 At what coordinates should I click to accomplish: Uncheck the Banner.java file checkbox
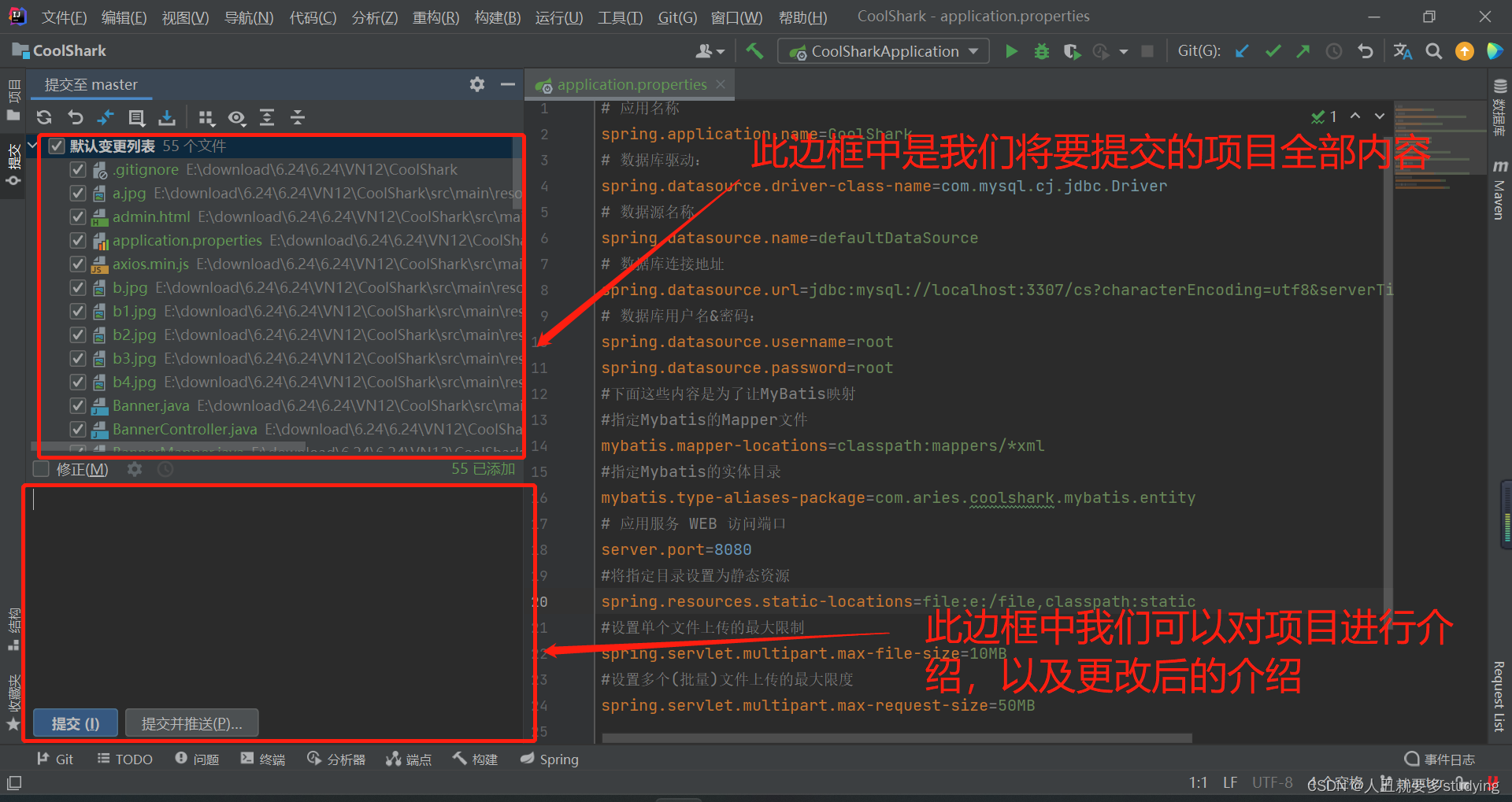coord(77,405)
